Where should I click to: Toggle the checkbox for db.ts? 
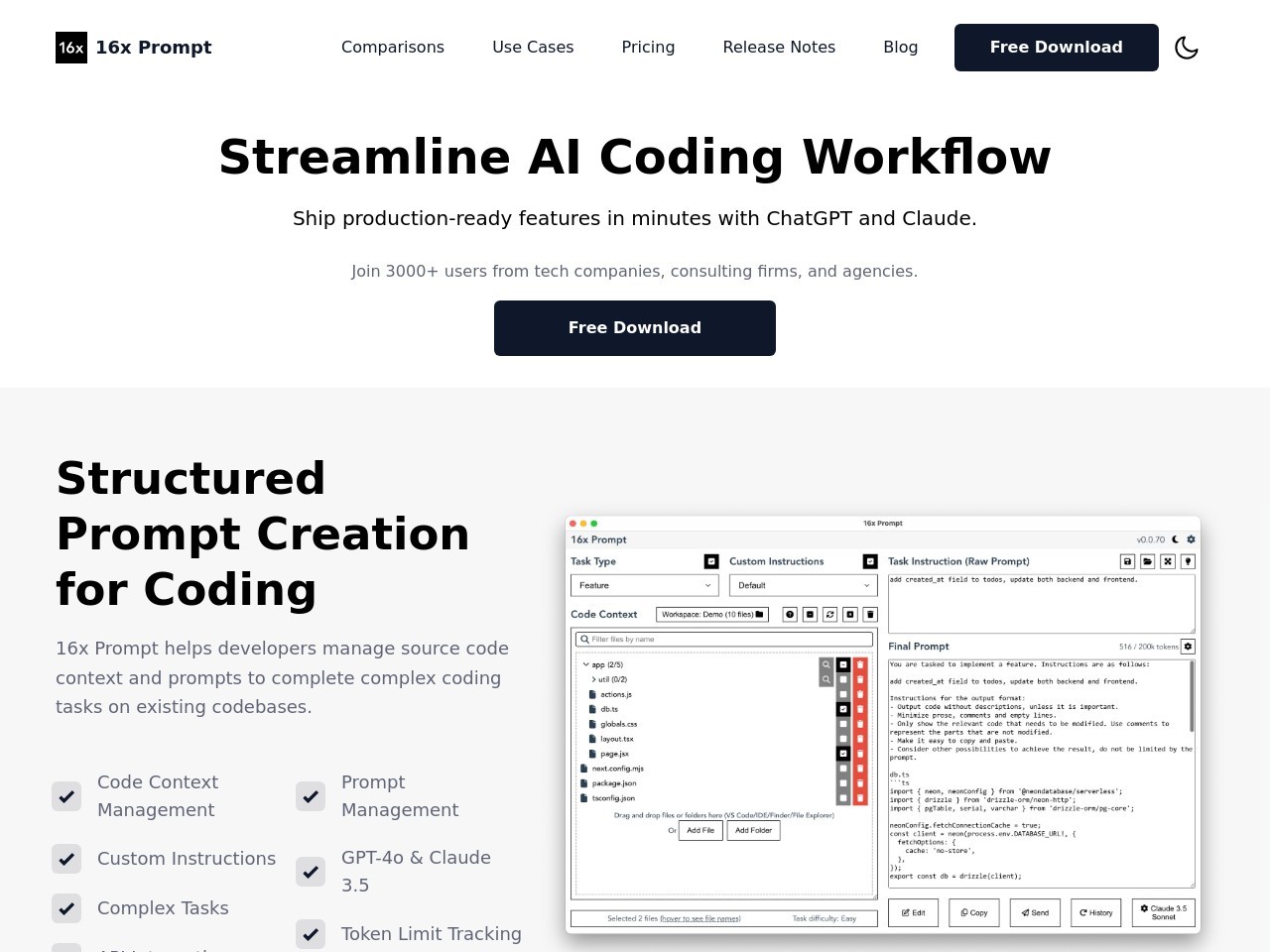tap(843, 709)
